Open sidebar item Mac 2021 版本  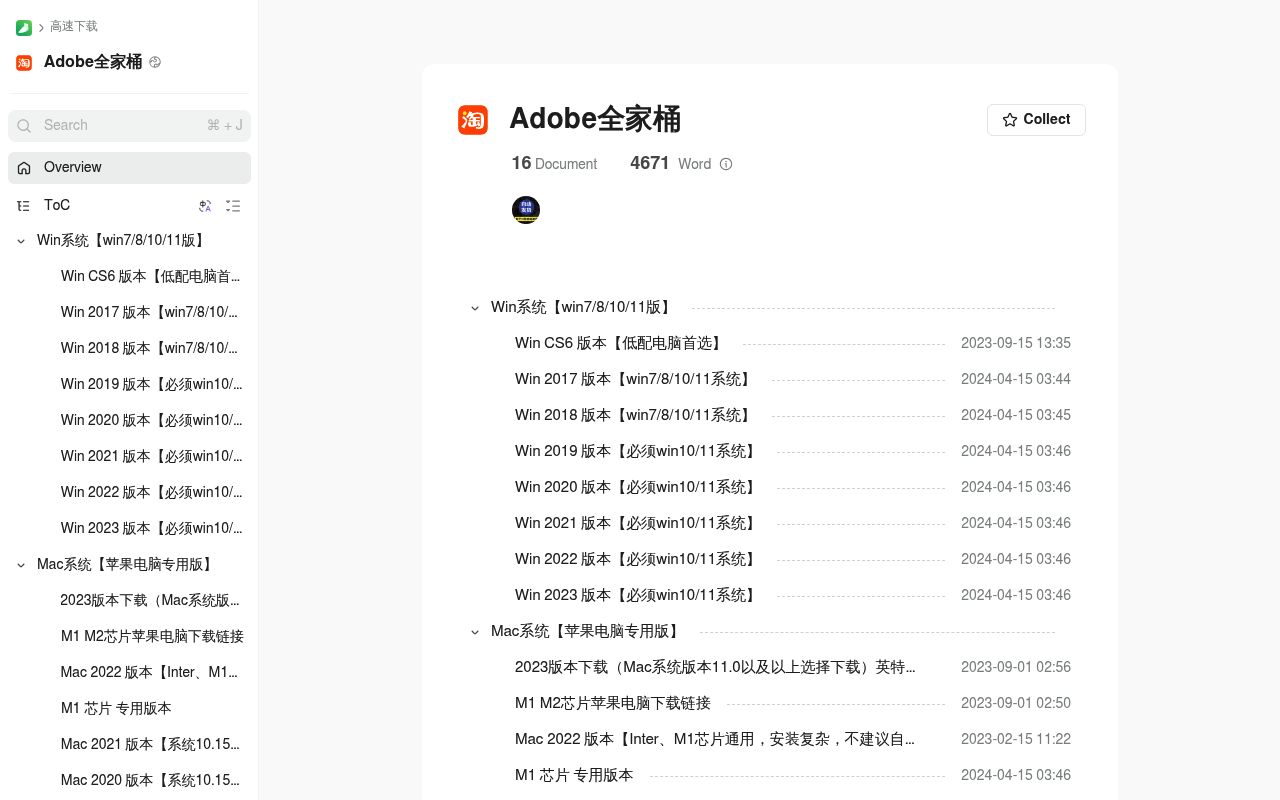pyautogui.click(x=151, y=744)
